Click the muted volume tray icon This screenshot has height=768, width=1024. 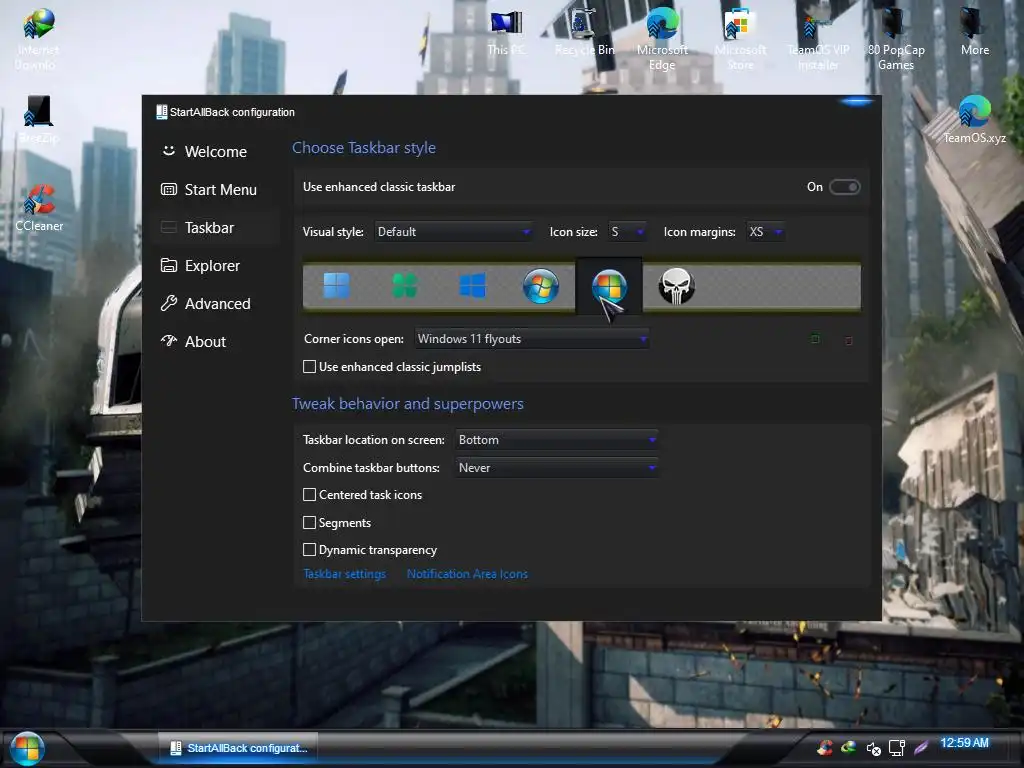point(873,748)
